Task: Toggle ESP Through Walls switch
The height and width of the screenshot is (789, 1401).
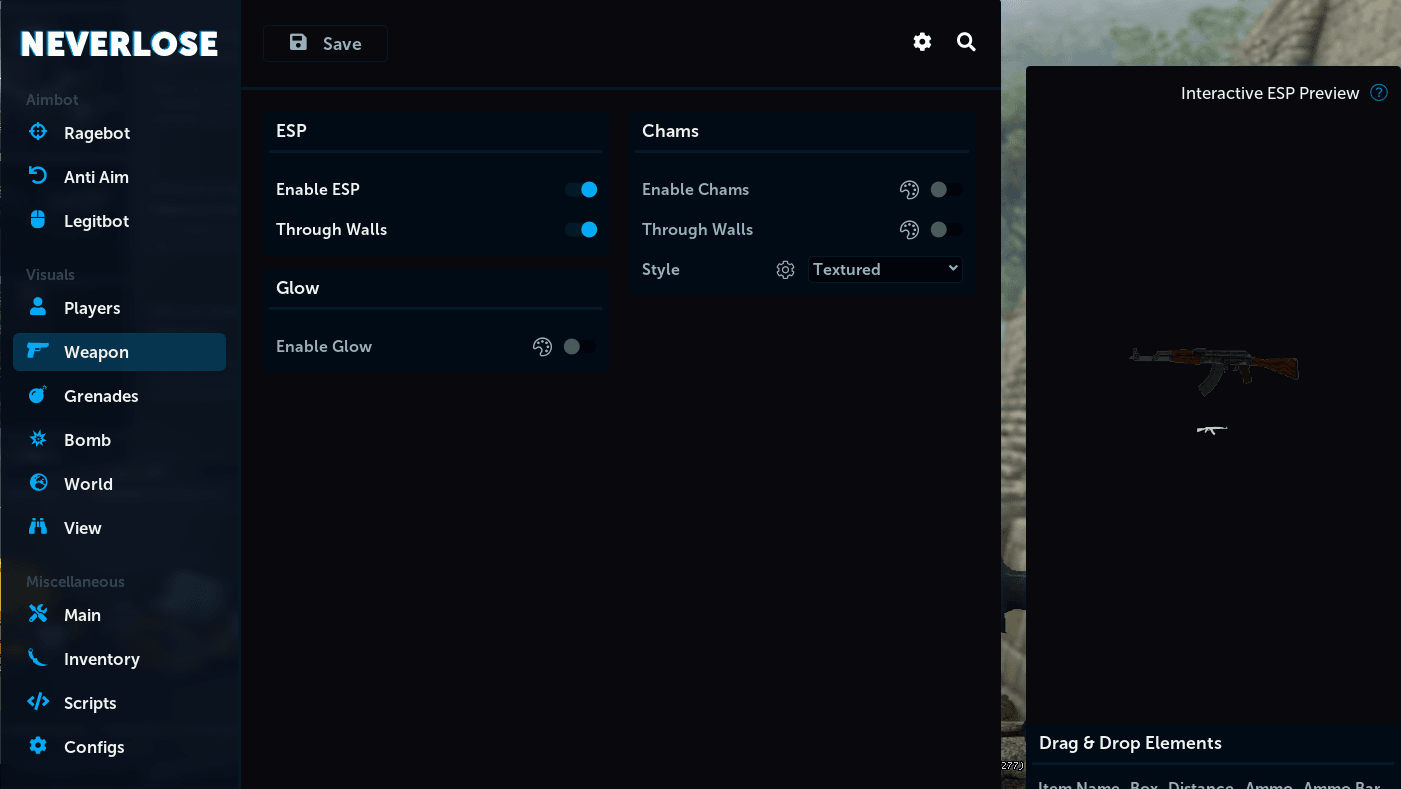Action: 581,229
